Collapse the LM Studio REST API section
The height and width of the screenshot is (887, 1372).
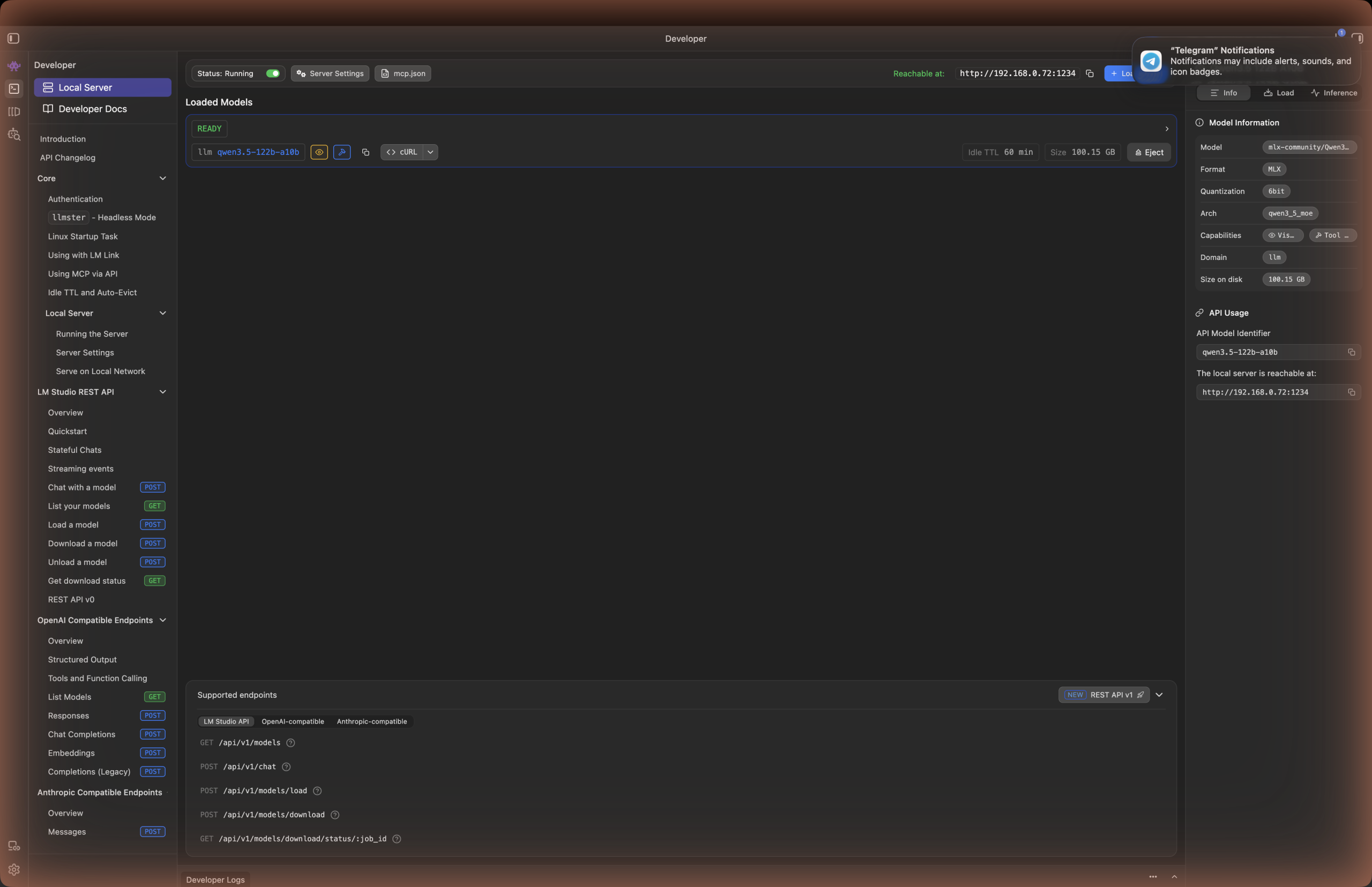(163, 392)
